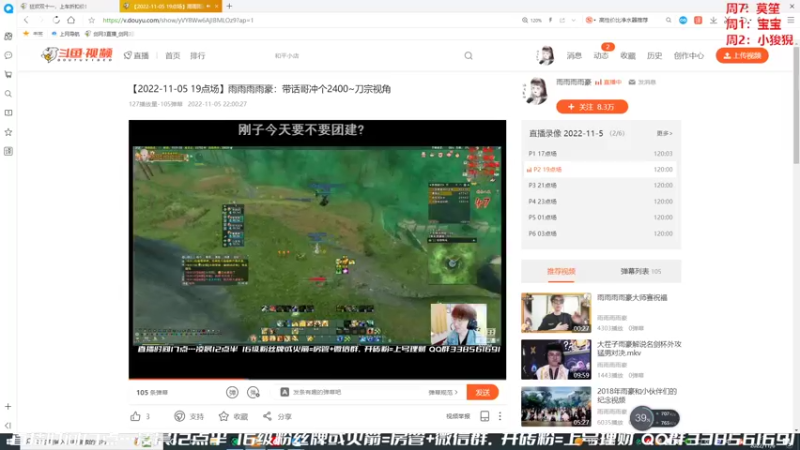Favorite the video with the 收藏 star

pos(223,416)
